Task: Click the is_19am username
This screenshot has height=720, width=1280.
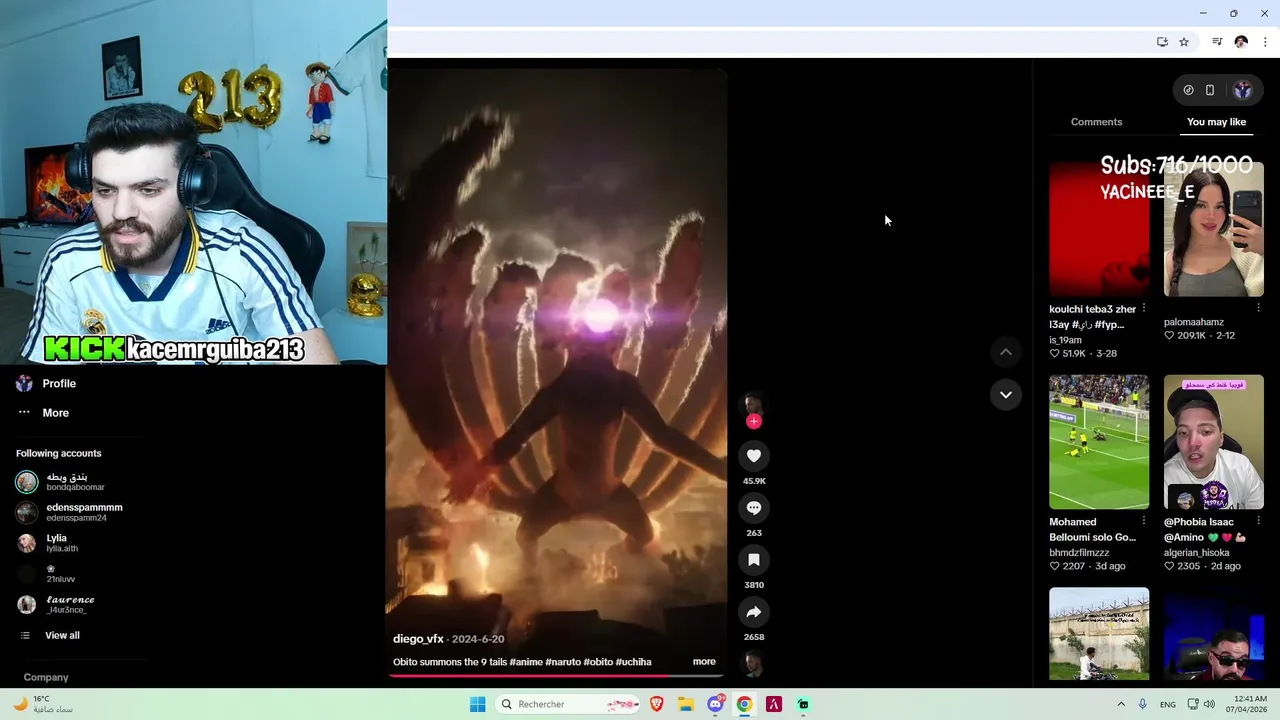Action: pos(1065,340)
